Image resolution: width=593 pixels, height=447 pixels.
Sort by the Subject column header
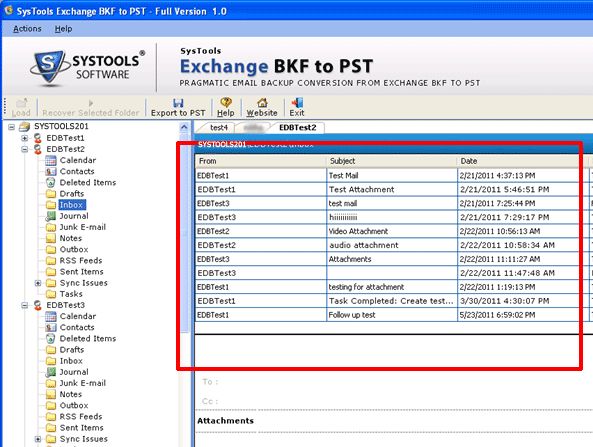tap(391, 161)
